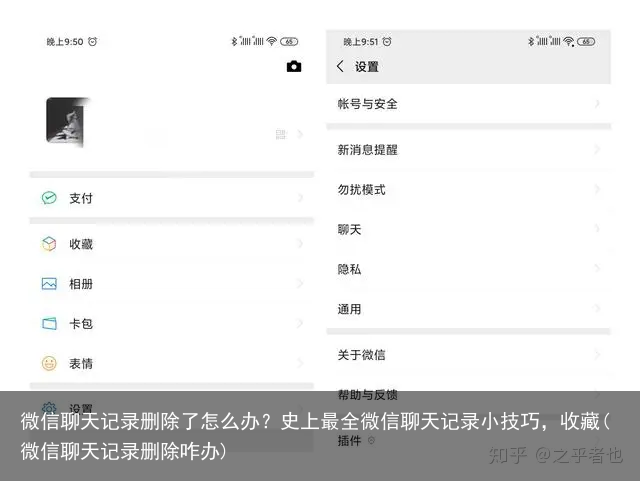This screenshot has height=481, width=640.
Task: Tap the 晚上9:50 clock text
Action: tap(65, 42)
